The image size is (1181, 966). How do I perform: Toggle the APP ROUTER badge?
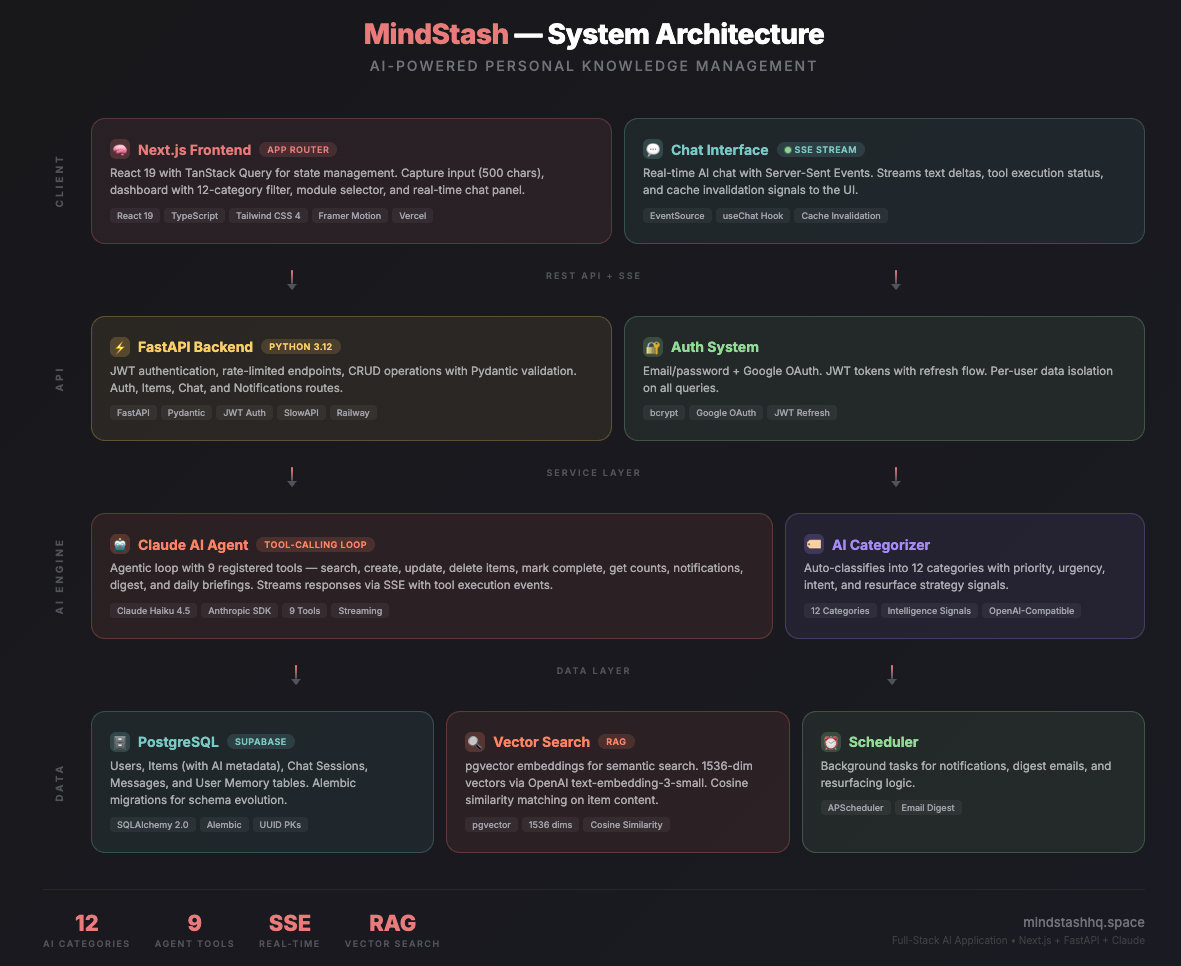point(297,148)
